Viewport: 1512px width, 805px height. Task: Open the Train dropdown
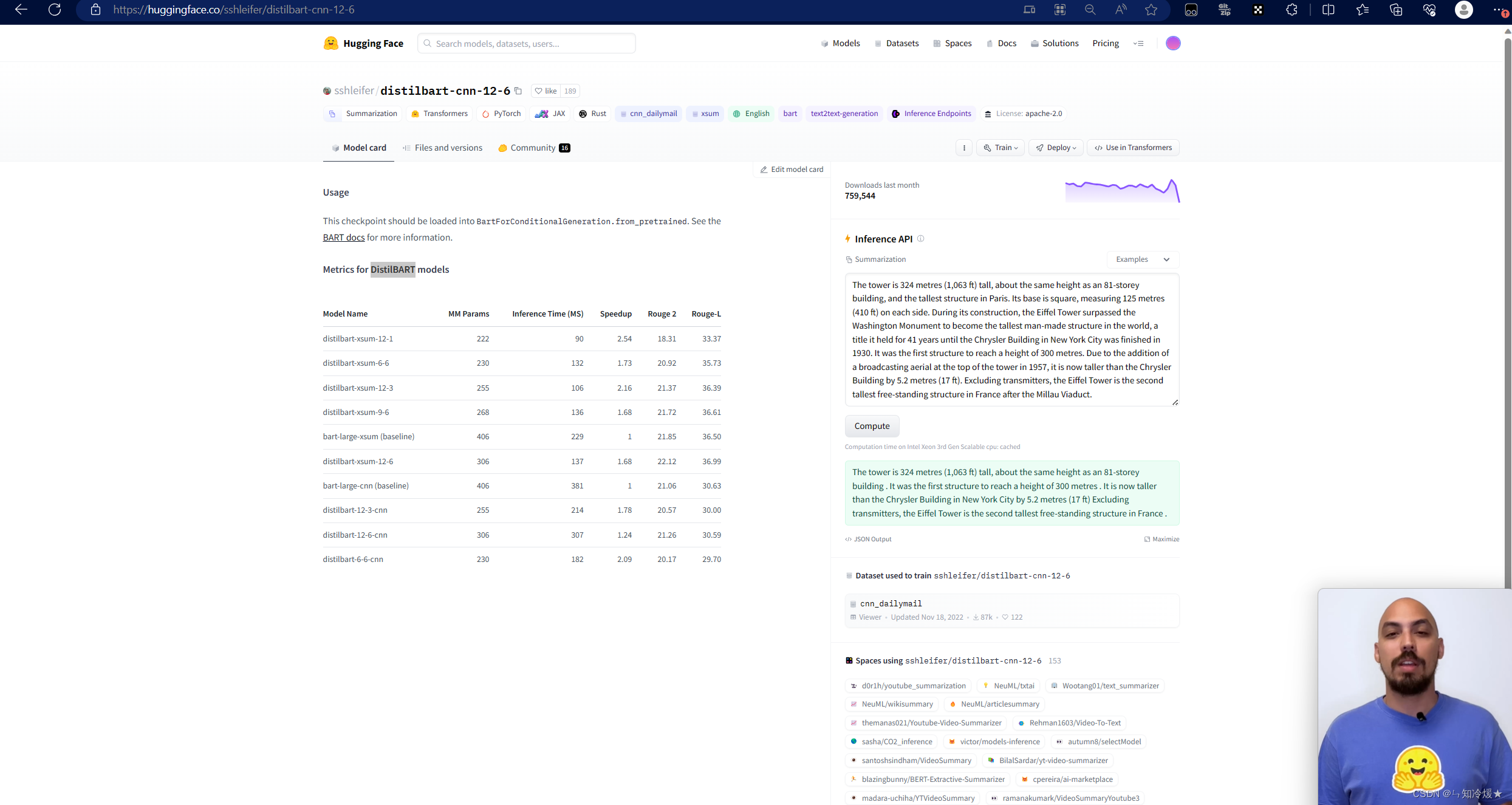(1001, 148)
